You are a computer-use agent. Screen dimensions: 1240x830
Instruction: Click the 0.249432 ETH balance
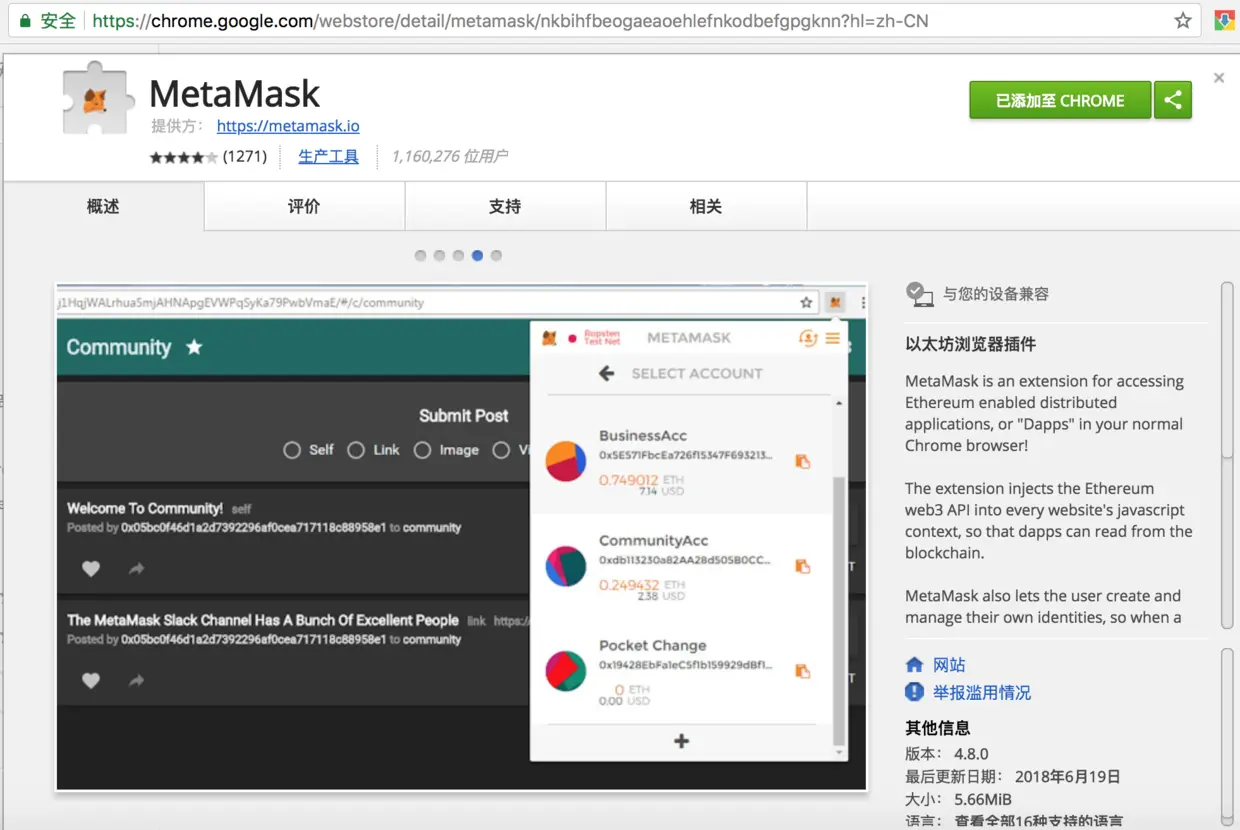click(x=641, y=585)
